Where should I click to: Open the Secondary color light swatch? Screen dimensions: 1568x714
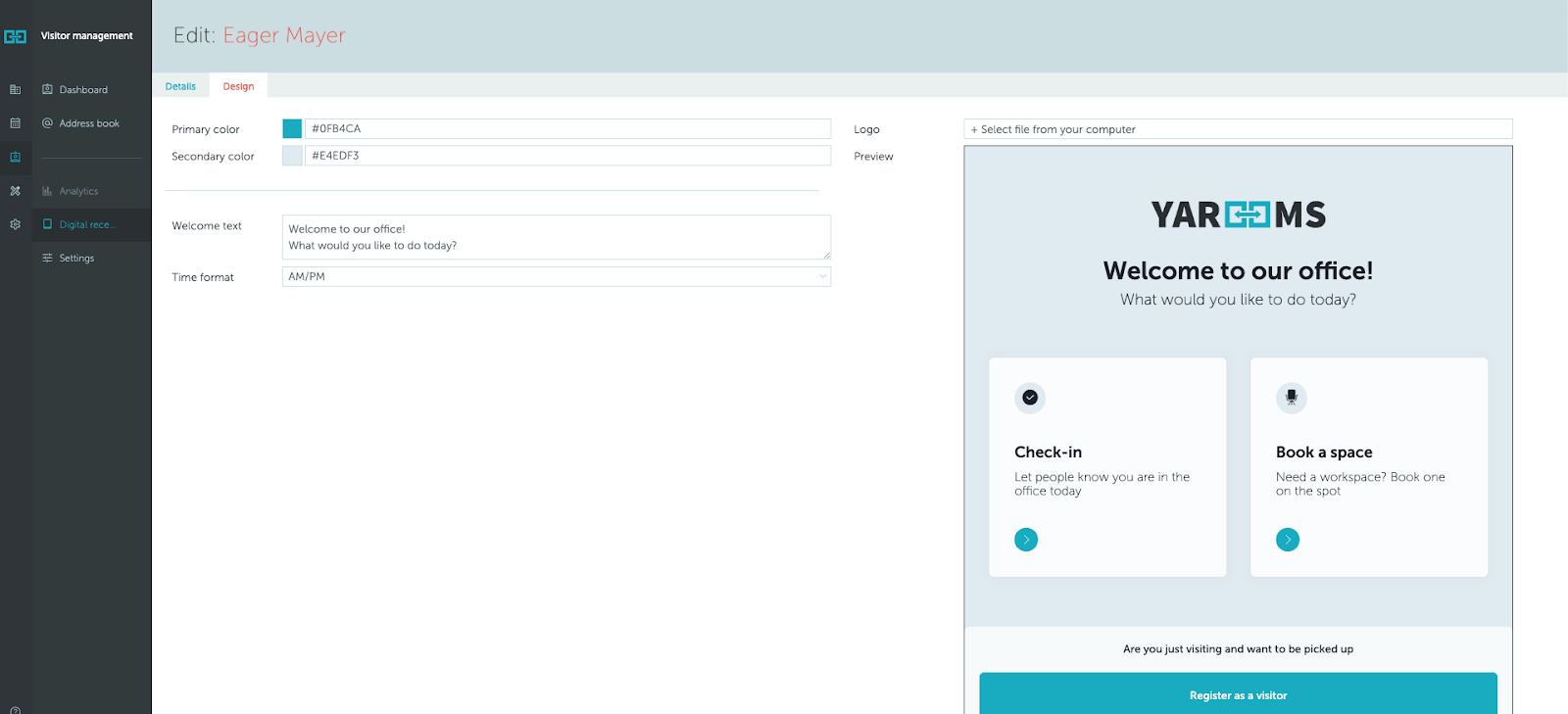pos(292,156)
